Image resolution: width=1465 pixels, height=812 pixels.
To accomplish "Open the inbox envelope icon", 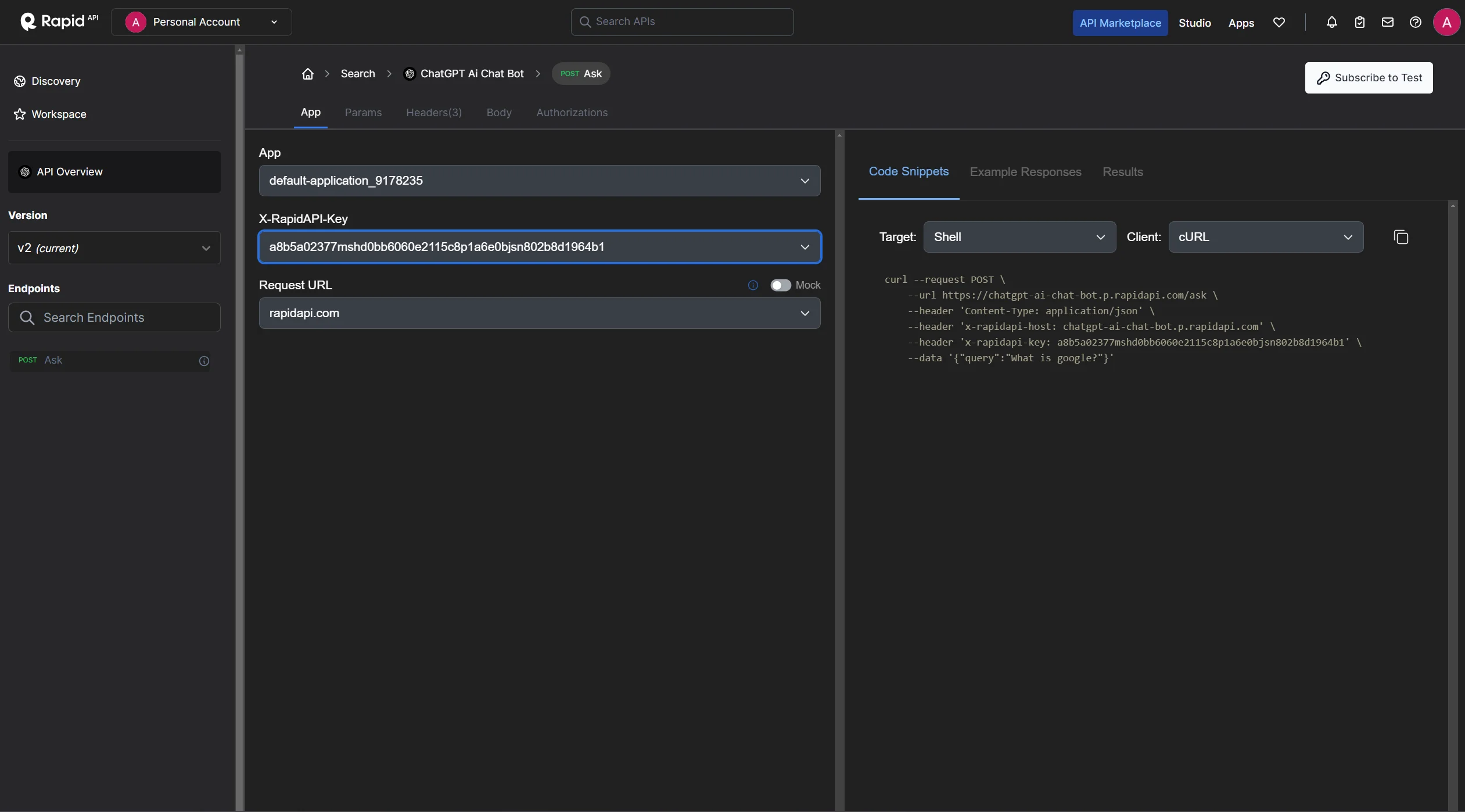I will pyautogui.click(x=1387, y=22).
